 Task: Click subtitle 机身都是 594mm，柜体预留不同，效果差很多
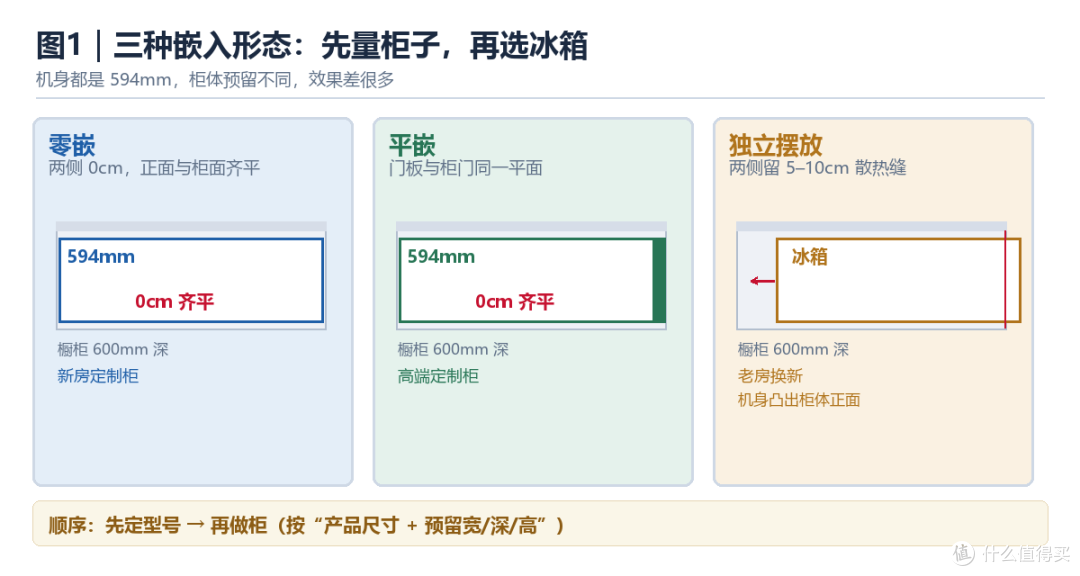[x=215, y=80]
